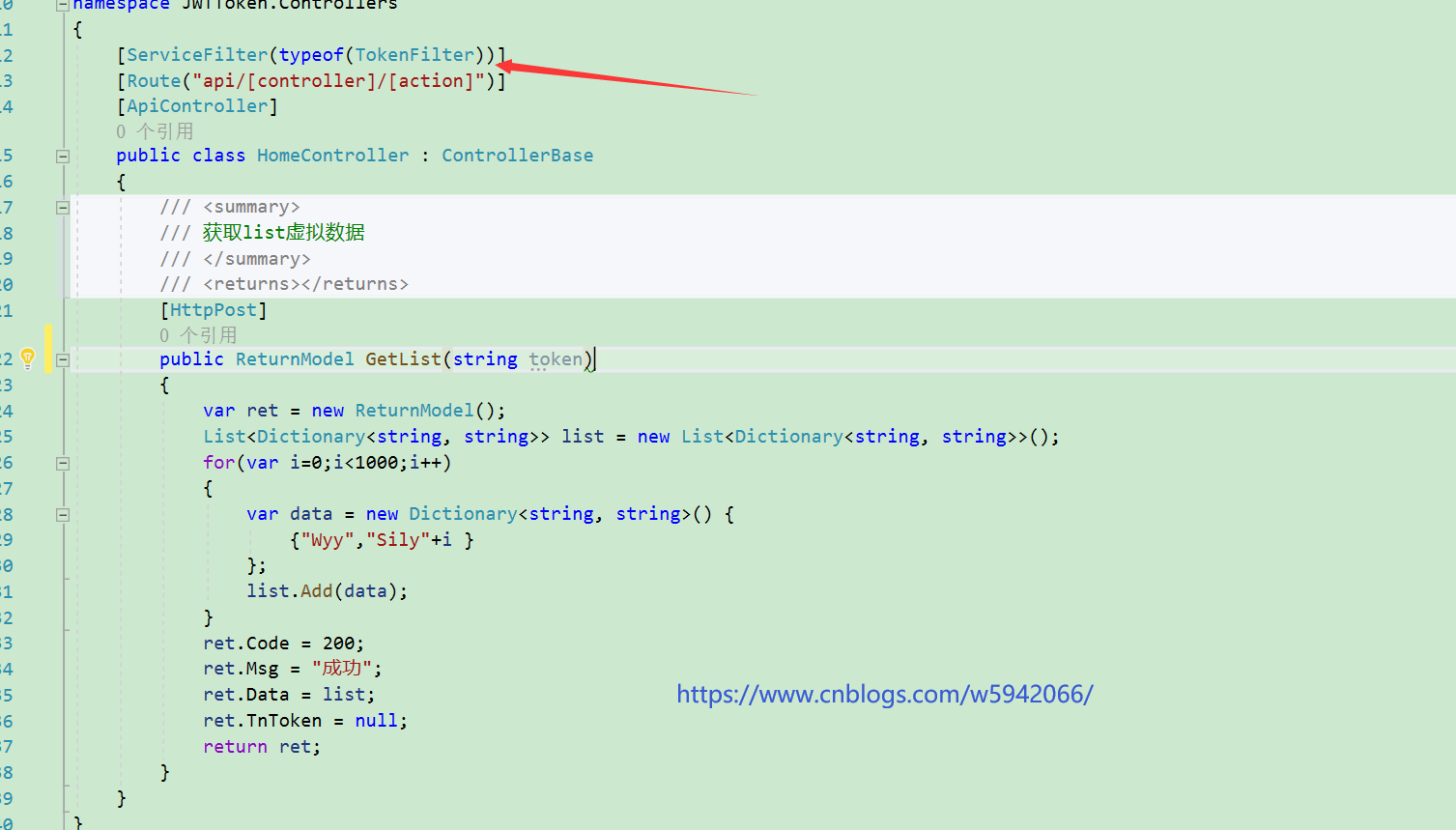
Task: Open the reference count above GetList method
Action: tap(198, 335)
